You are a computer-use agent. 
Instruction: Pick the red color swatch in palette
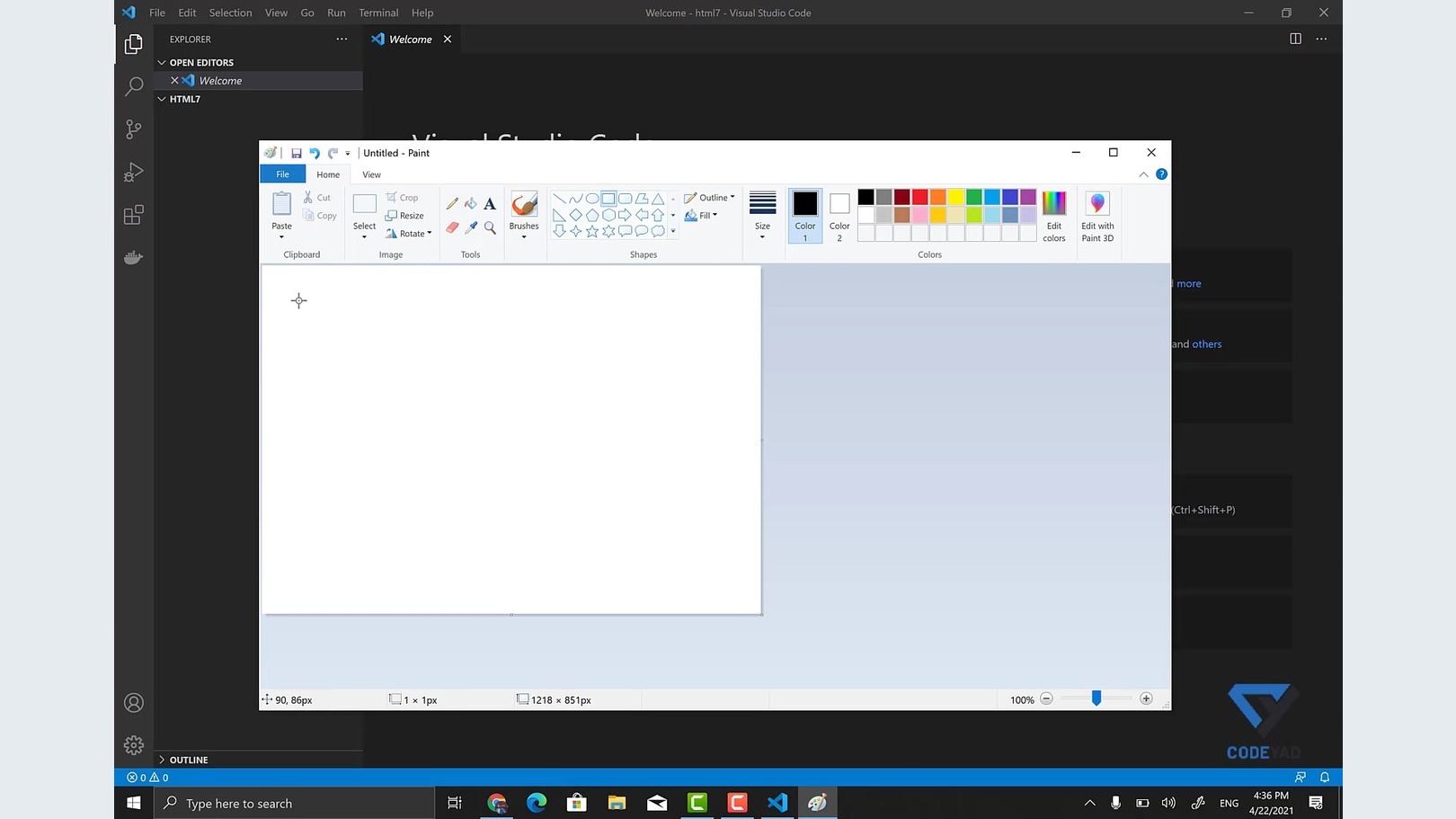919,197
